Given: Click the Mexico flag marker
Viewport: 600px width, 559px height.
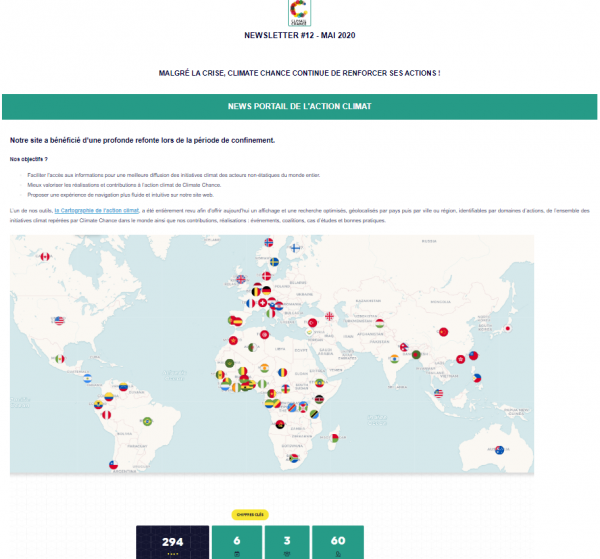Looking at the screenshot, I should point(60,359).
